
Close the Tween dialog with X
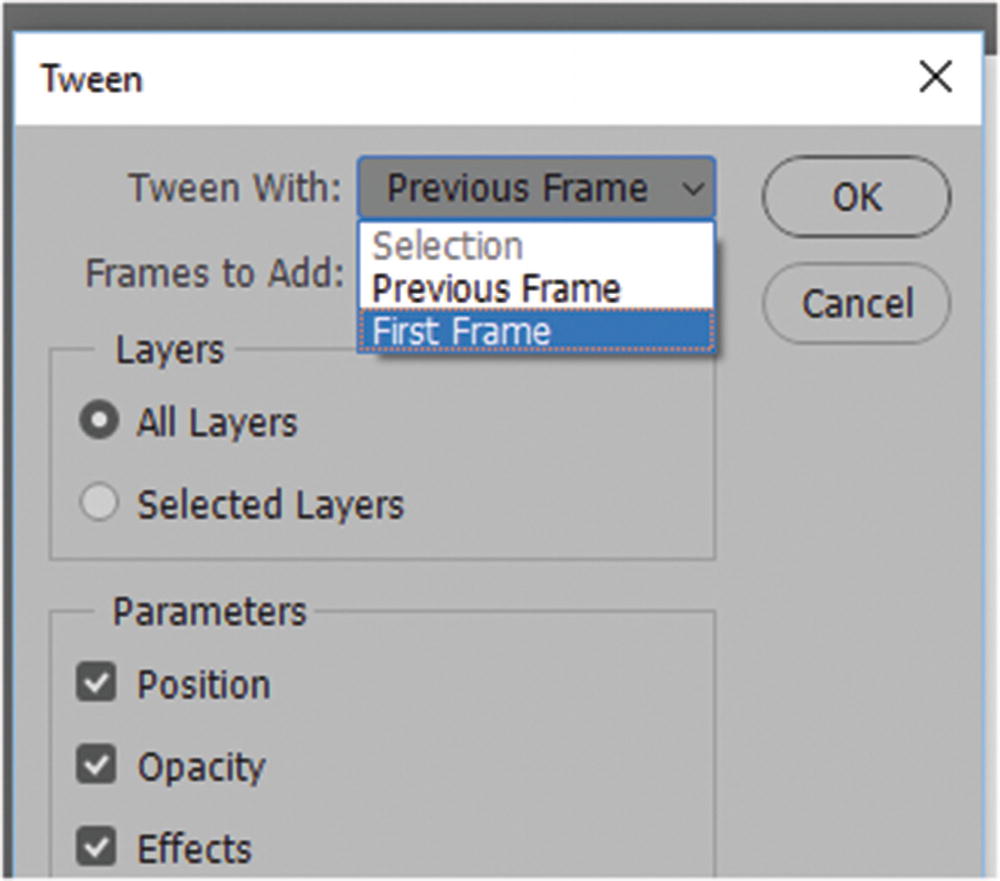click(x=935, y=77)
